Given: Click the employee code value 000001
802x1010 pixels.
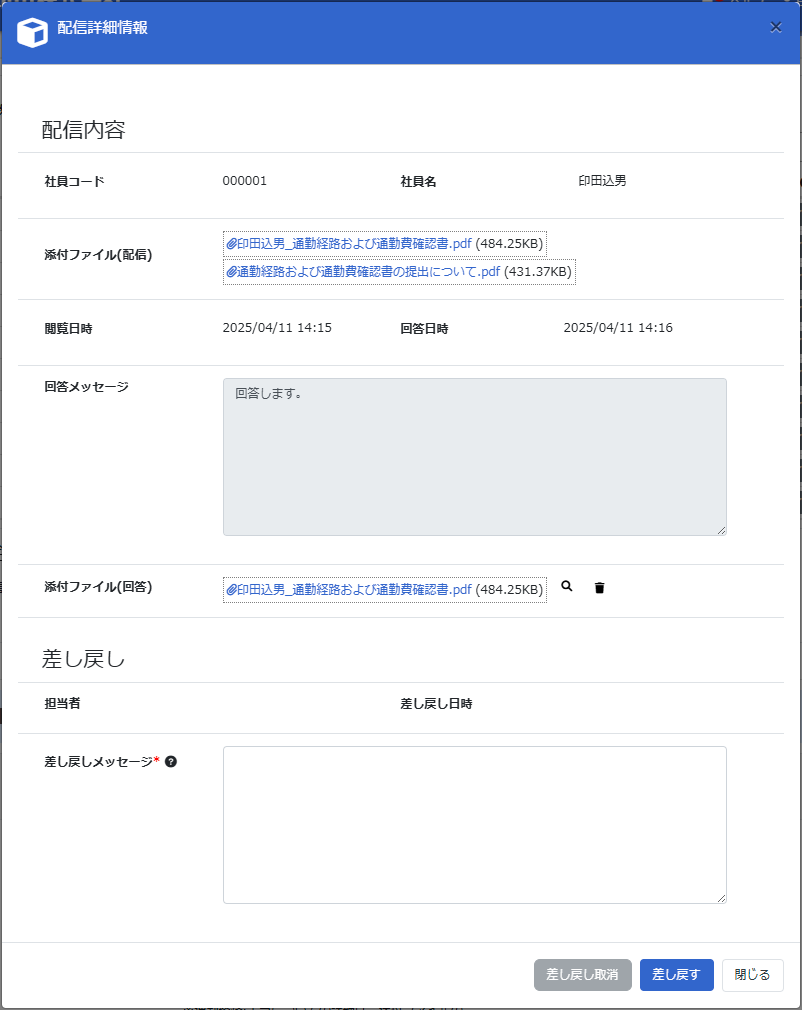Looking at the screenshot, I should point(245,181).
